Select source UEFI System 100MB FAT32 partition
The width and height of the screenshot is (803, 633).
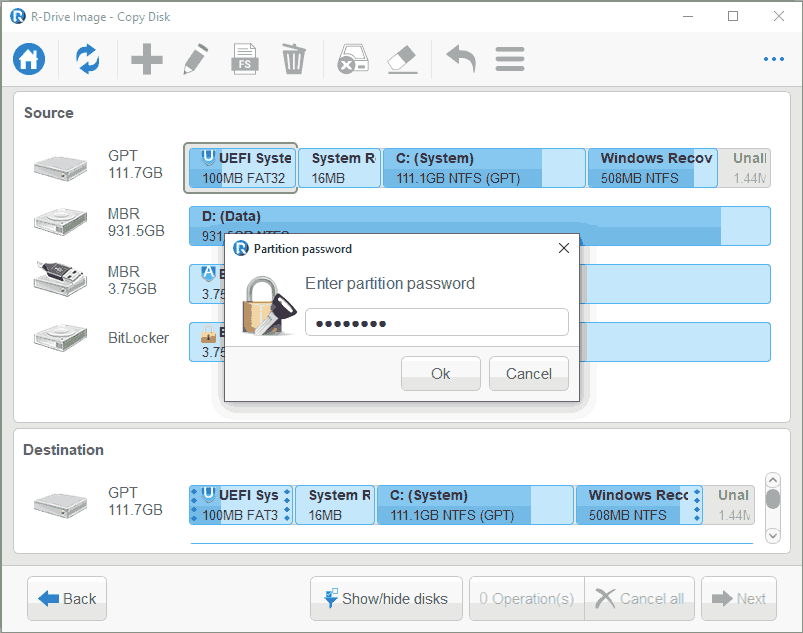pyautogui.click(x=241, y=168)
